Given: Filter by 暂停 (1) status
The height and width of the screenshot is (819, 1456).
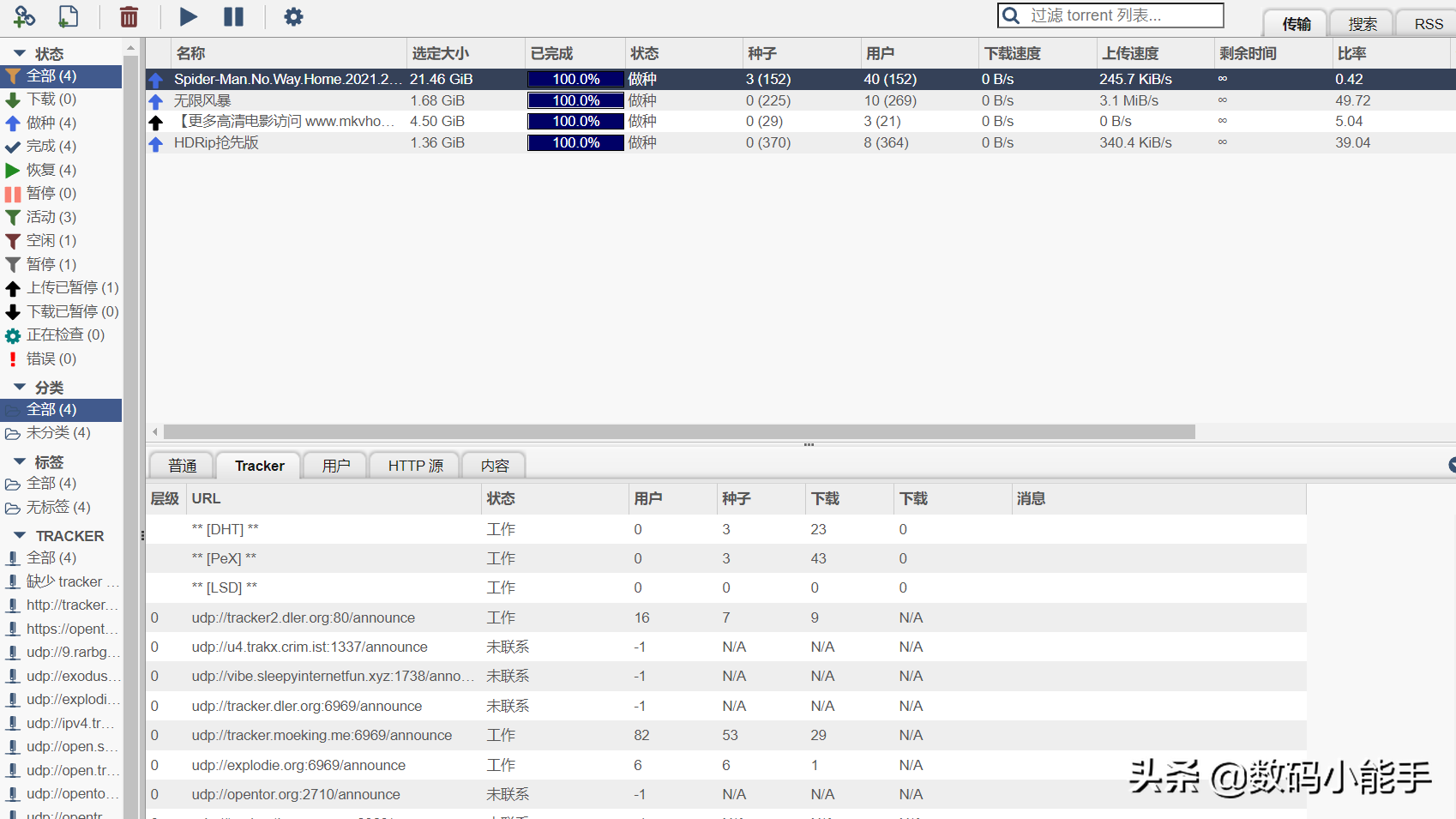Looking at the screenshot, I should [61, 264].
